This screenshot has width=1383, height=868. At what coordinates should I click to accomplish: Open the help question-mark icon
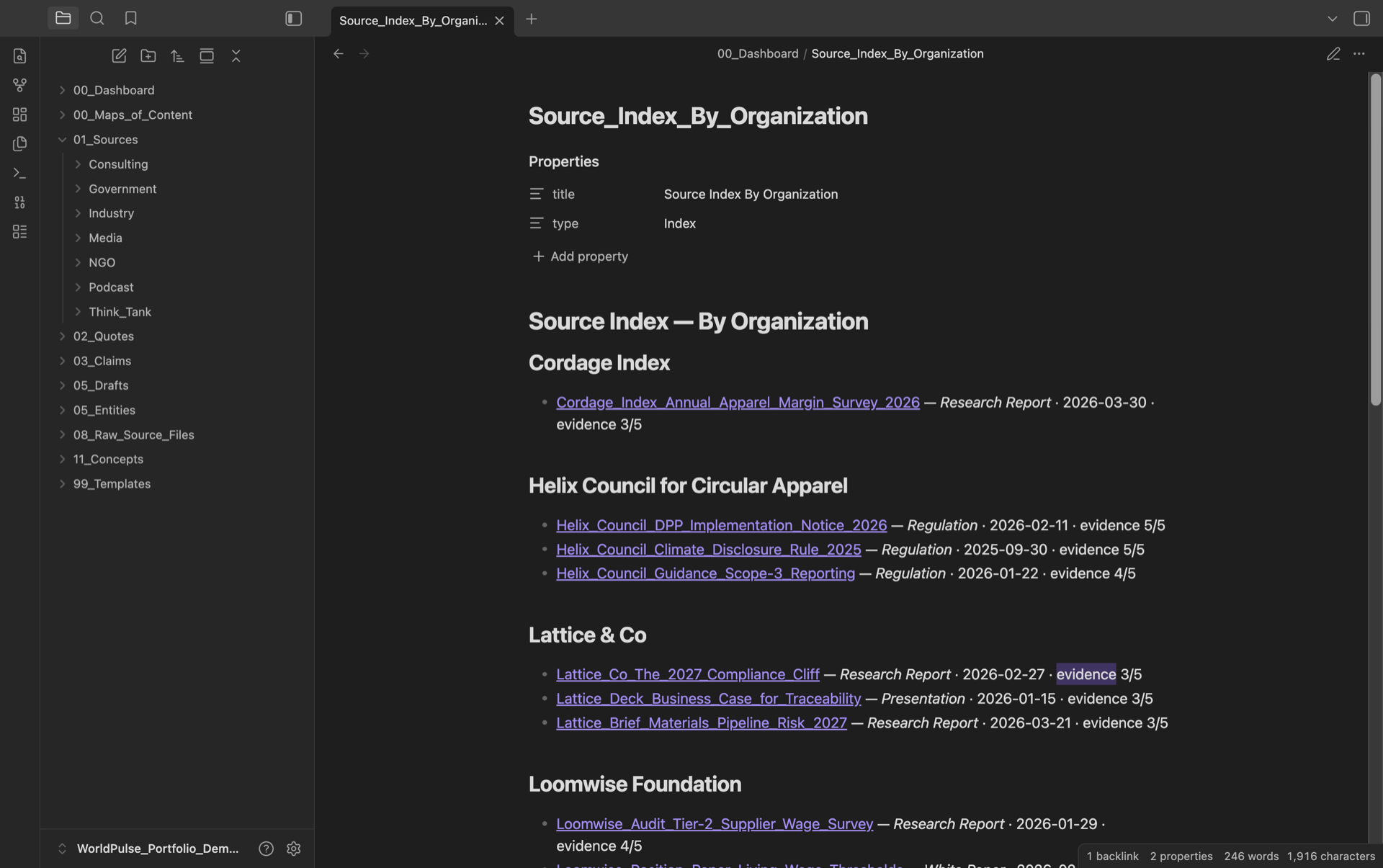pyautogui.click(x=266, y=849)
